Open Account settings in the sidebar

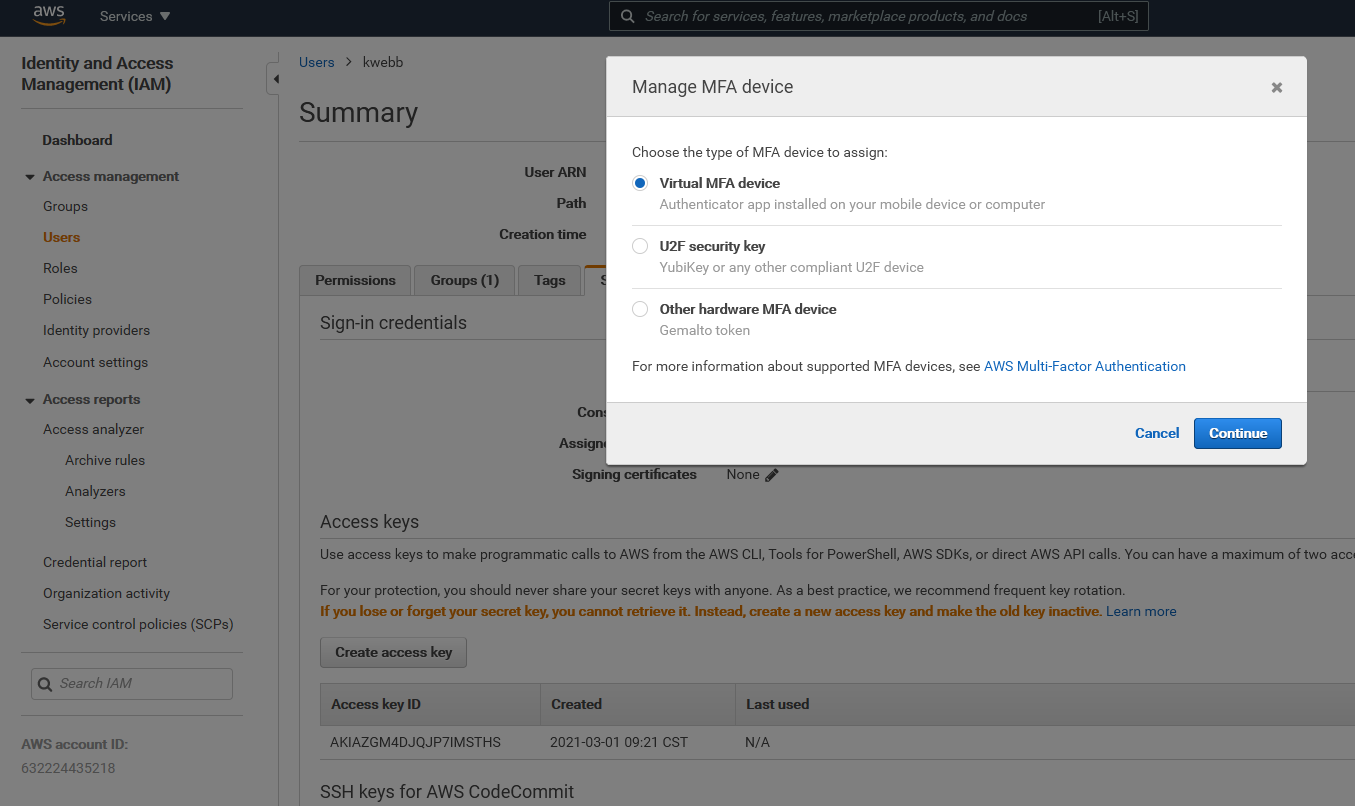click(95, 362)
